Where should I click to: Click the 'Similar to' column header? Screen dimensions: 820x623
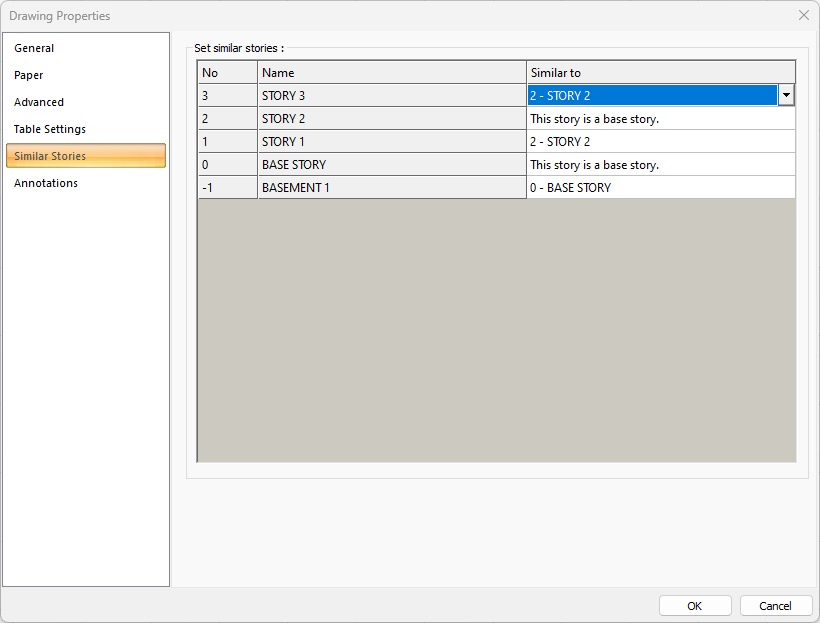pyautogui.click(x=660, y=73)
